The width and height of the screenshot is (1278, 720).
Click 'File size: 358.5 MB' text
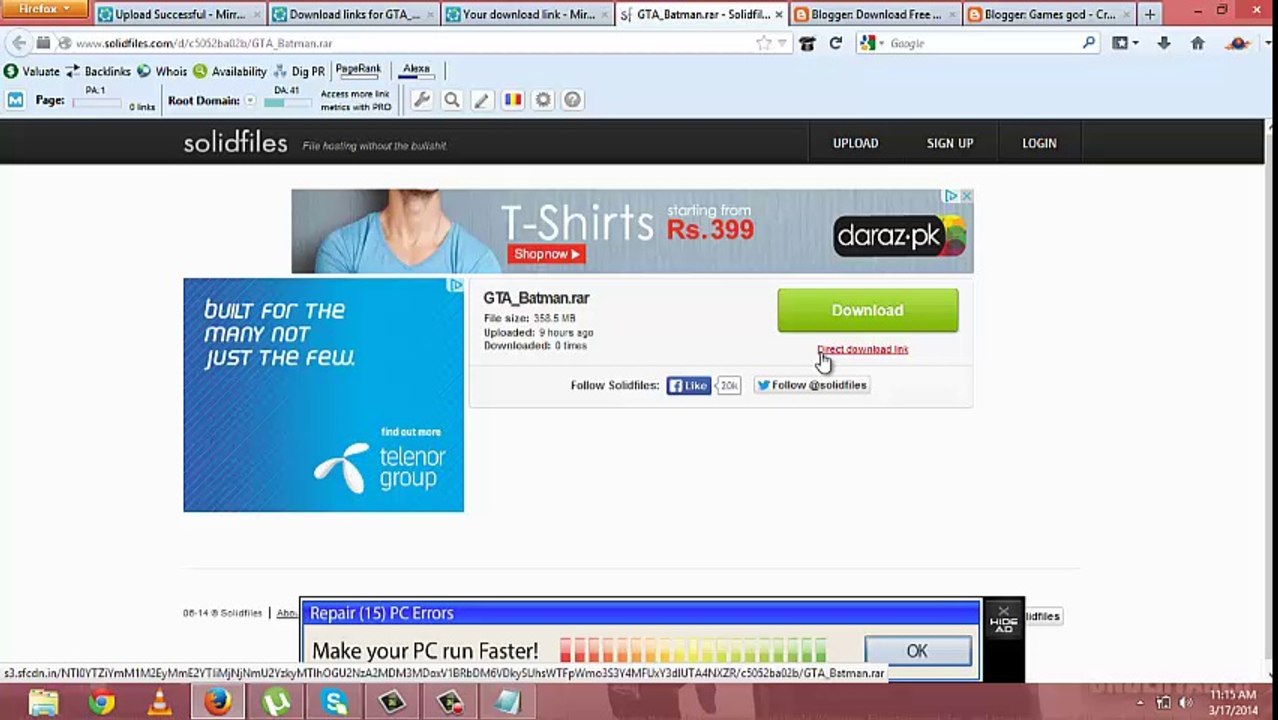pos(529,318)
